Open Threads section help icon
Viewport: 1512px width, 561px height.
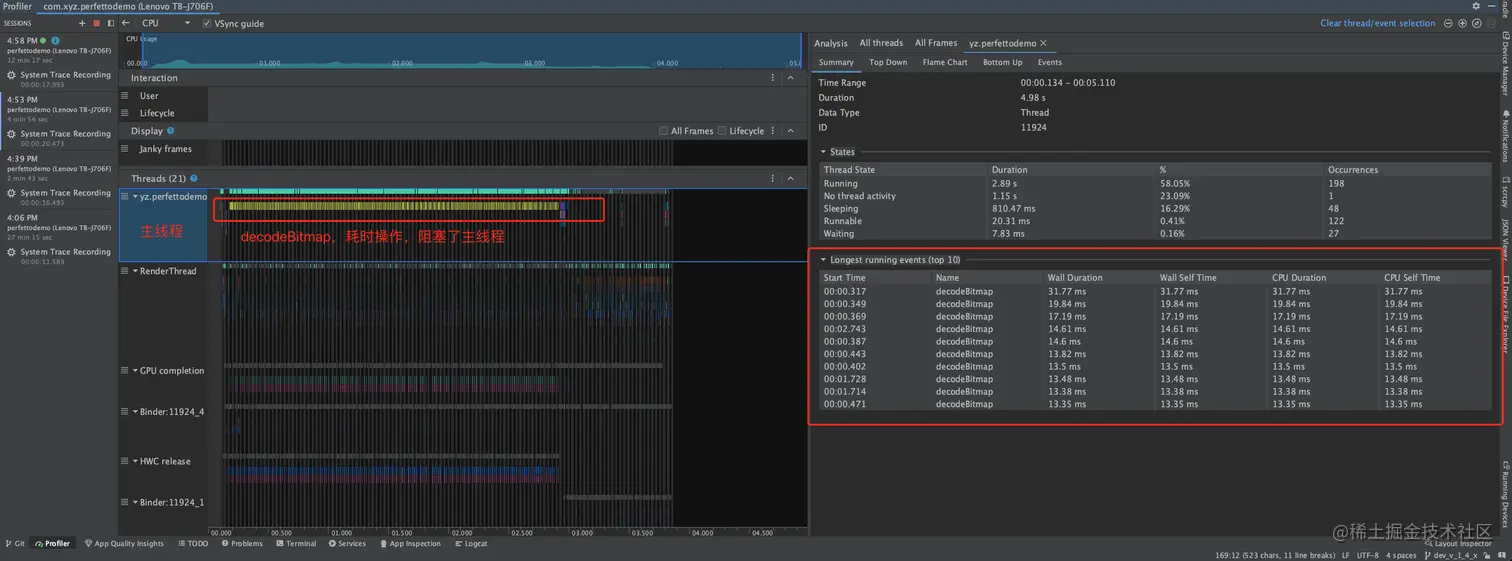click(x=194, y=178)
